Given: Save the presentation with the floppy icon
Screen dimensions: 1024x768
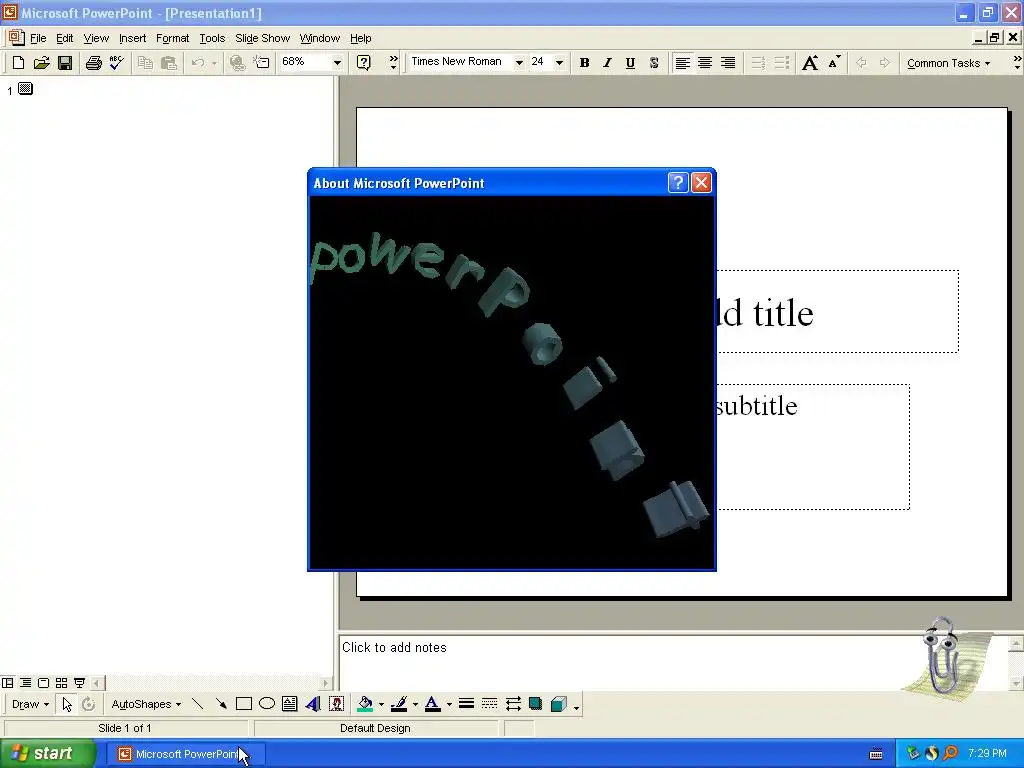Looking at the screenshot, I should tap(65, 63).
